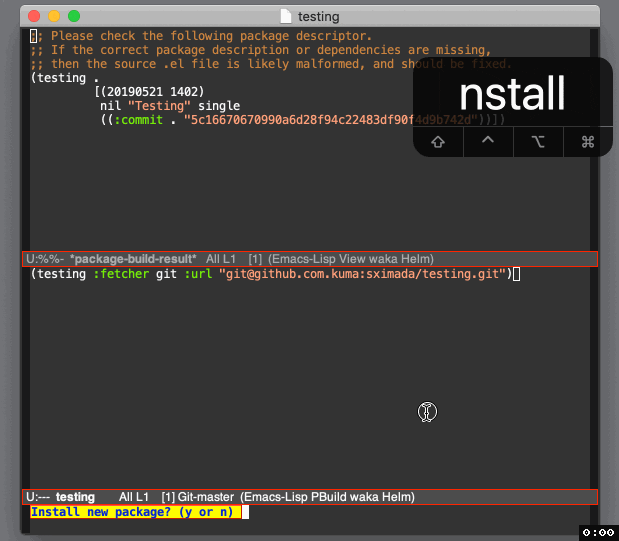Image resolution: width=619 pixels, height=541 pixels.
Task: Click the version number 20190521 1402
Action: (152, 92)
